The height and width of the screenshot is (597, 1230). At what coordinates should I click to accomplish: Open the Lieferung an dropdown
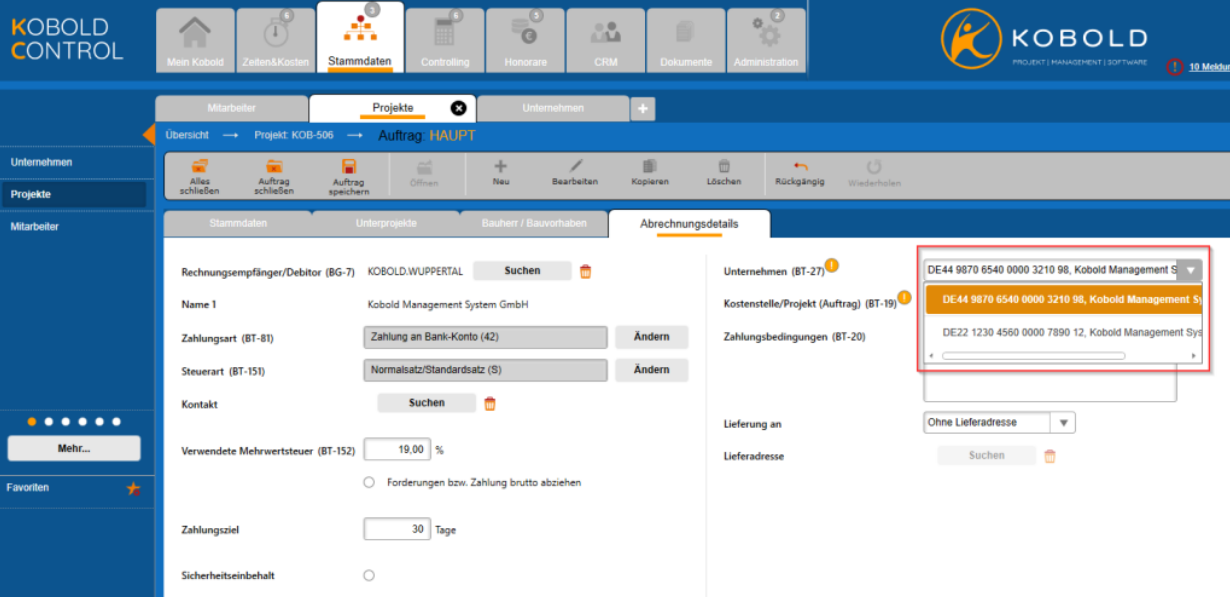[x=1000, y=423]
